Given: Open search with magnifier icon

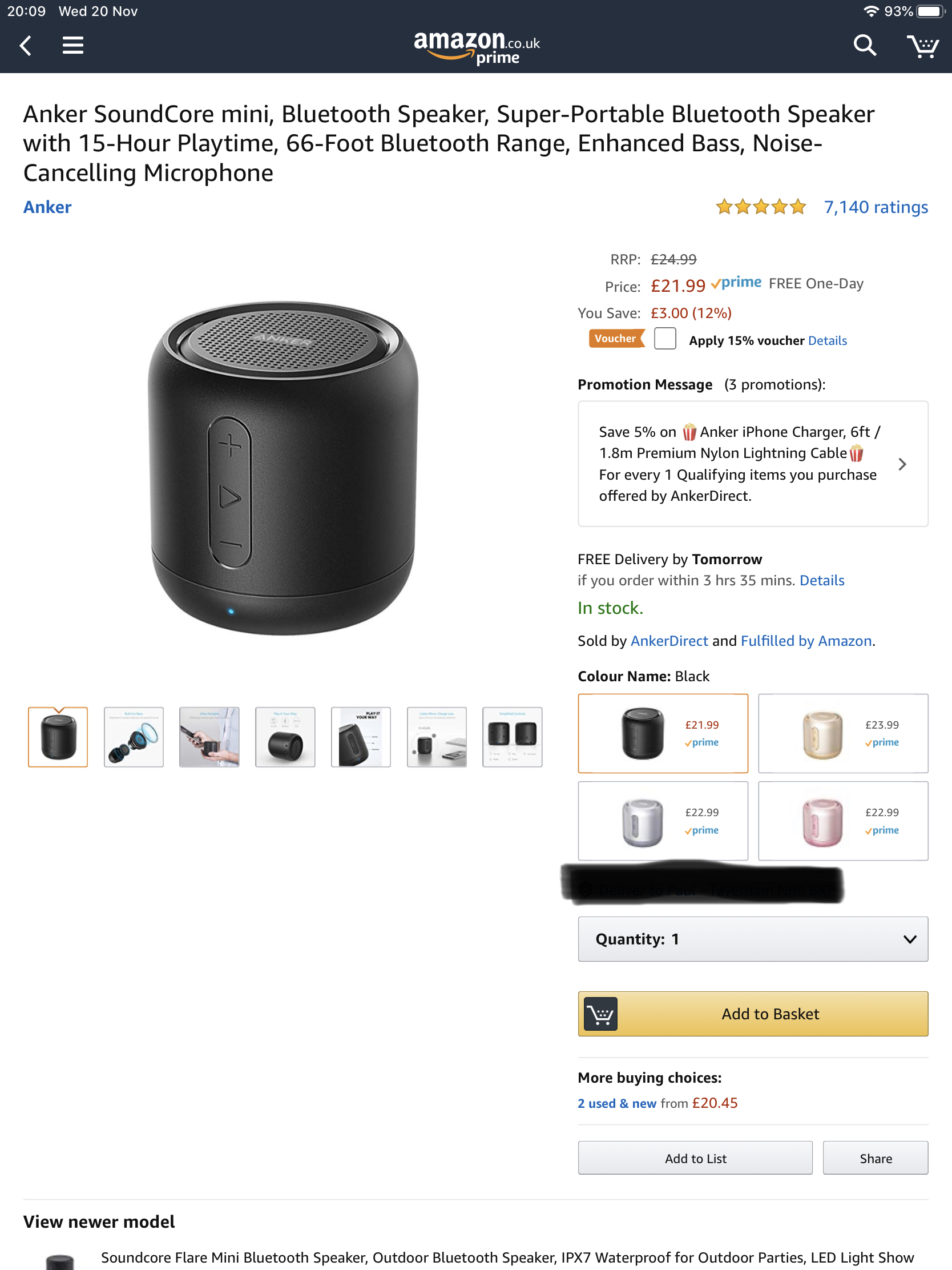Looking at the screenshot, I should [864, 45].
